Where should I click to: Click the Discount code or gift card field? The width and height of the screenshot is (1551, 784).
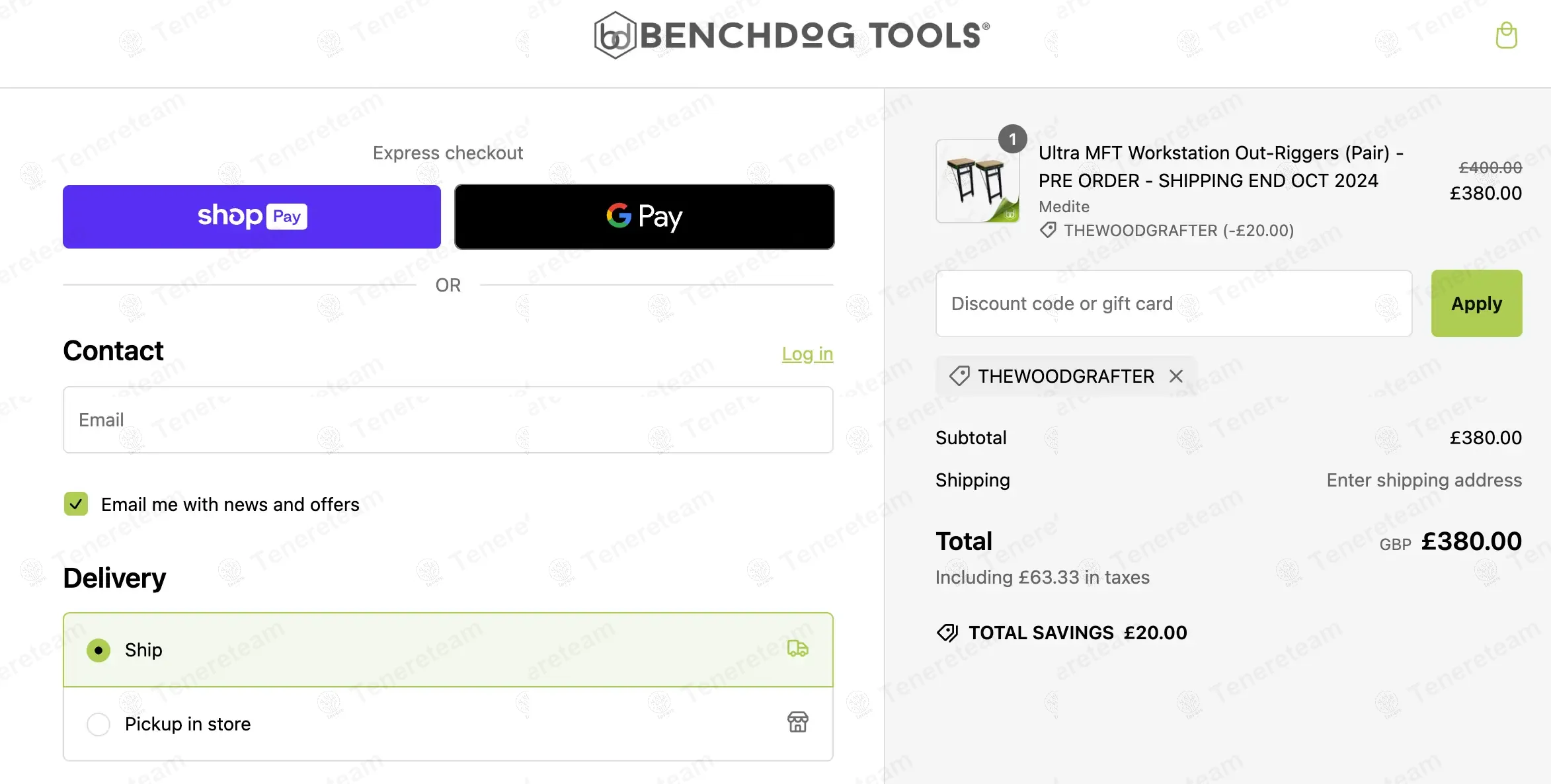(1173, 303)
